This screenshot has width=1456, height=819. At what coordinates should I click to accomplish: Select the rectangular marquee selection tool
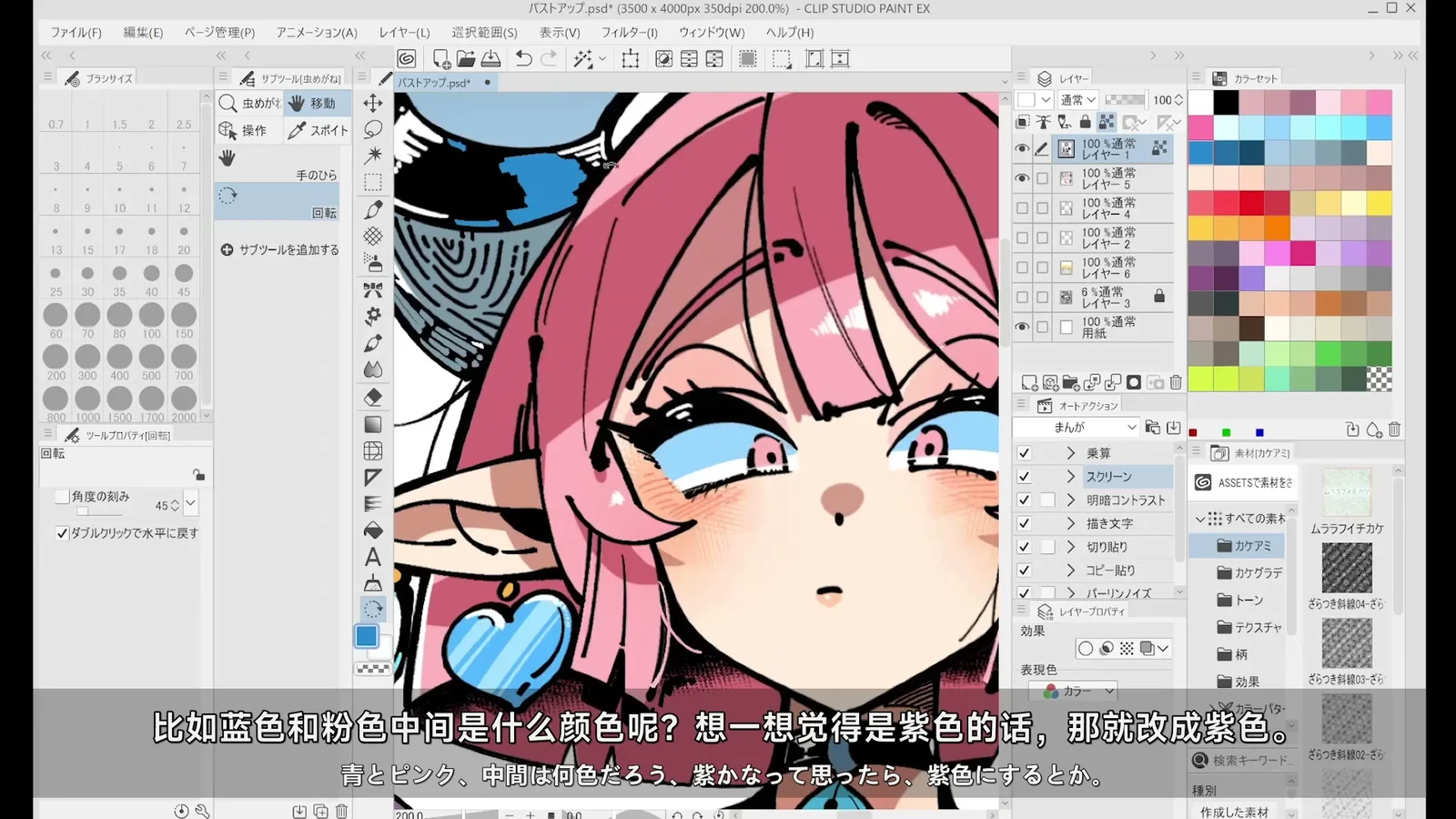373,183
